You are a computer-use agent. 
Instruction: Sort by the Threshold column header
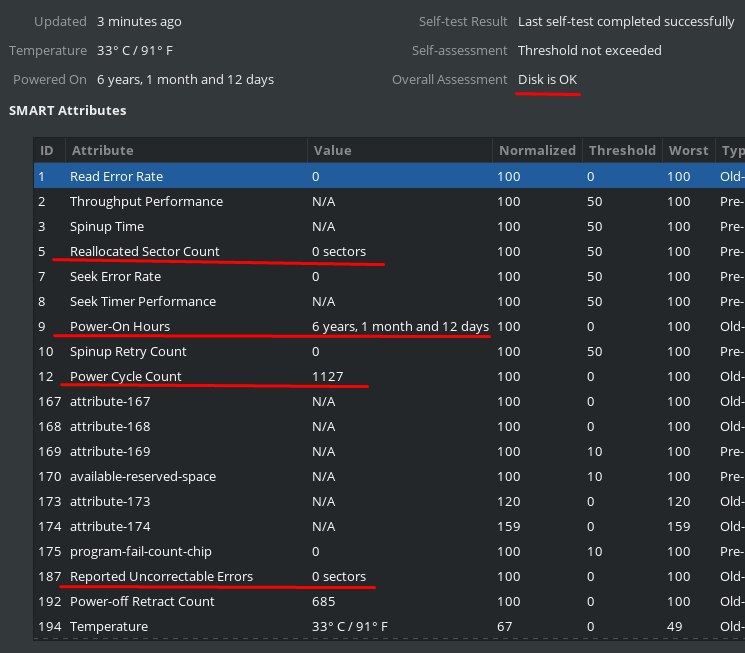click(x=622, y=151)
